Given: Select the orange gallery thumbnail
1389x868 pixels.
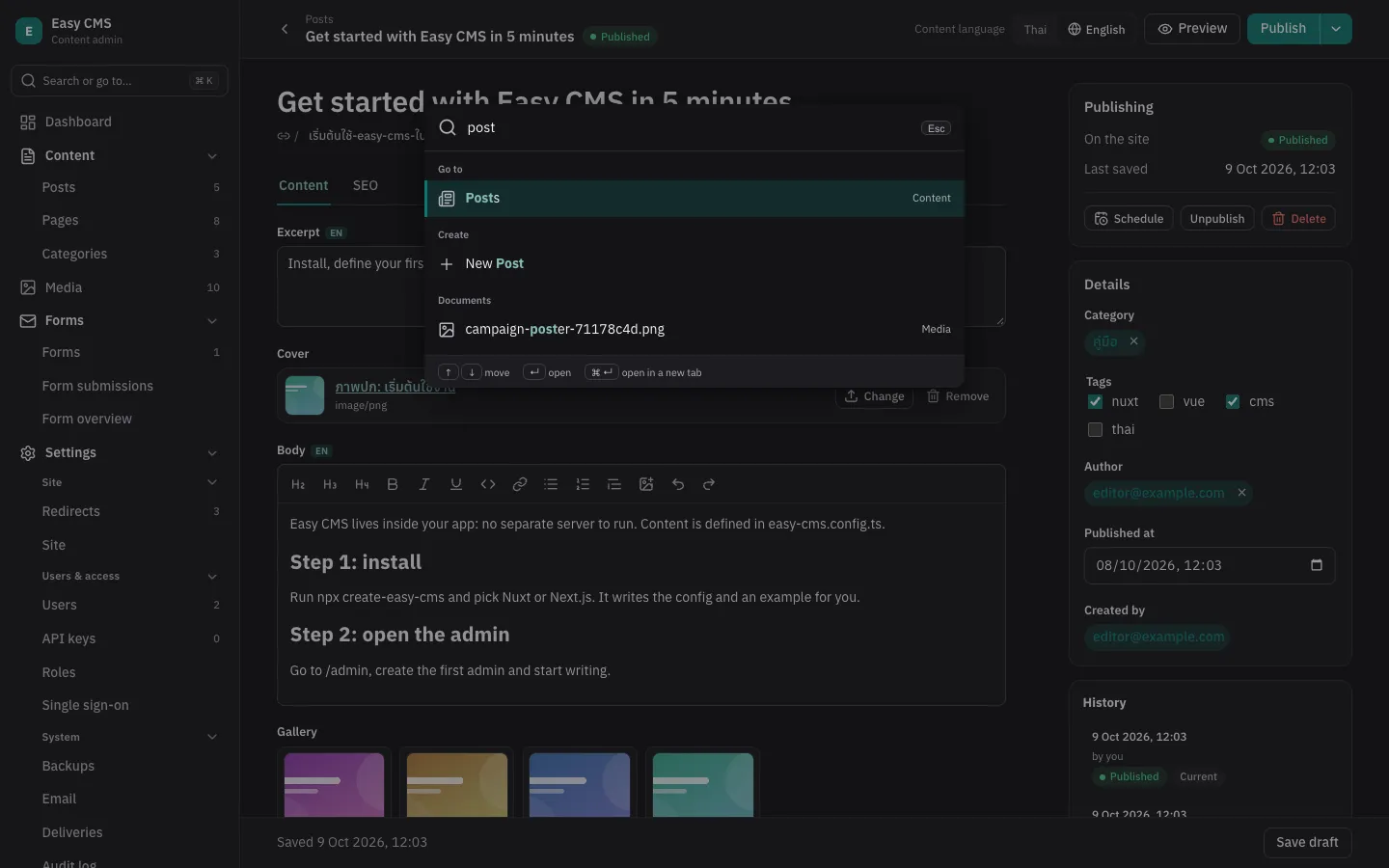Looking at the screenshot, I should [457, 785].
